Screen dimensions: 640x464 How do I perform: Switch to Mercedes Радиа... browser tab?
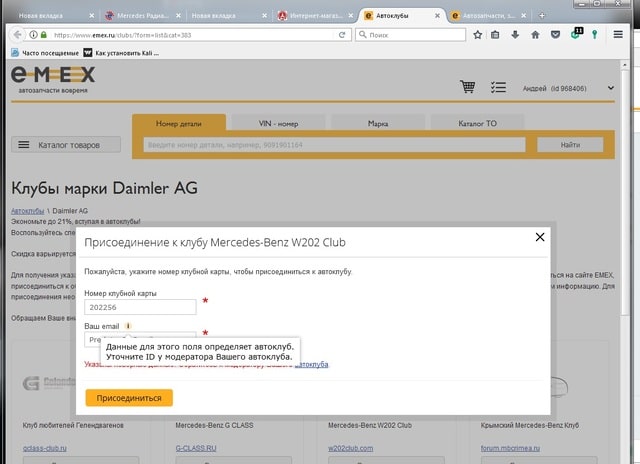tap(142, 16)
